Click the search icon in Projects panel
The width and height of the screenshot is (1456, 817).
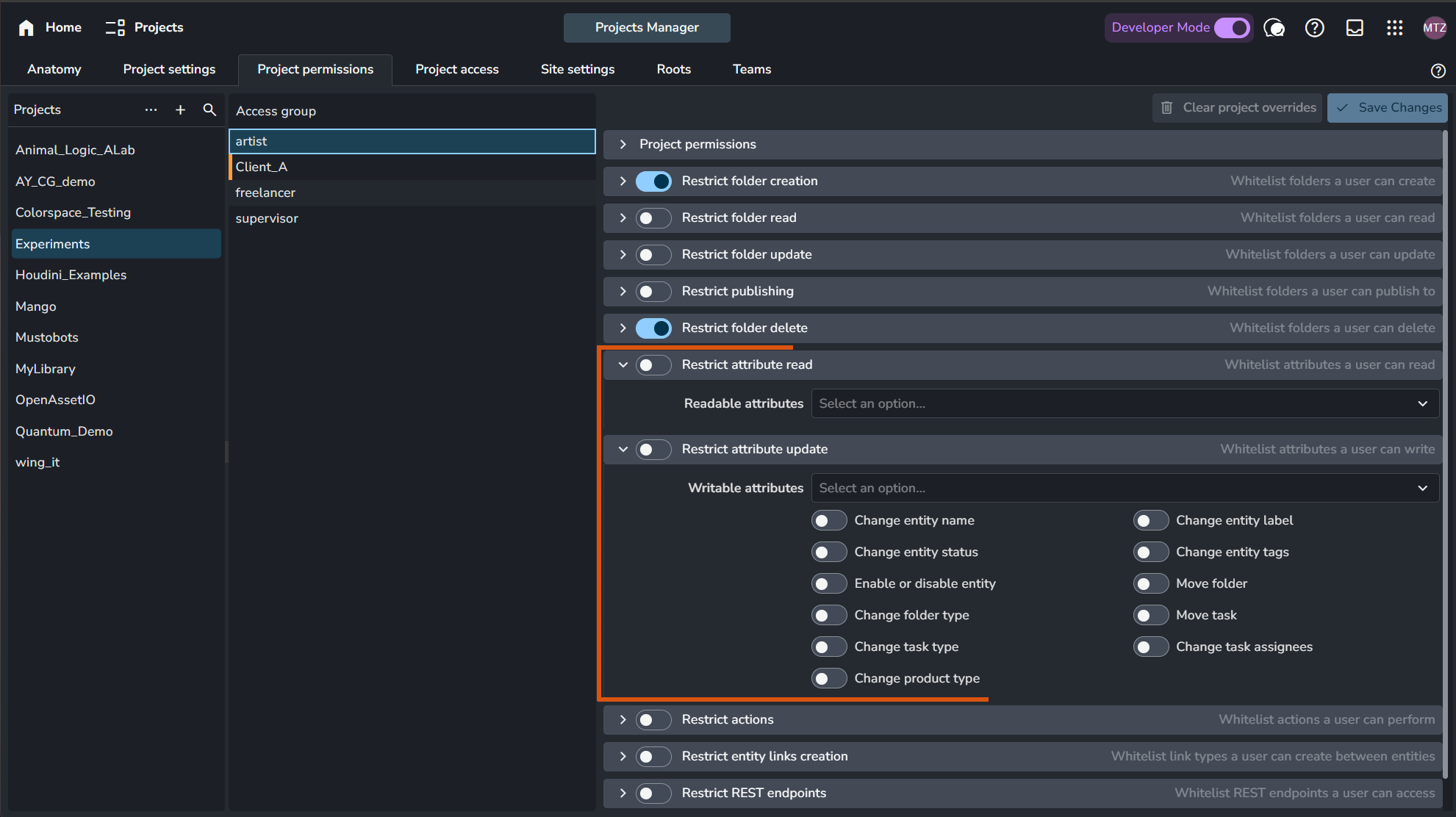pyautogui.click(x=209, y=109)
